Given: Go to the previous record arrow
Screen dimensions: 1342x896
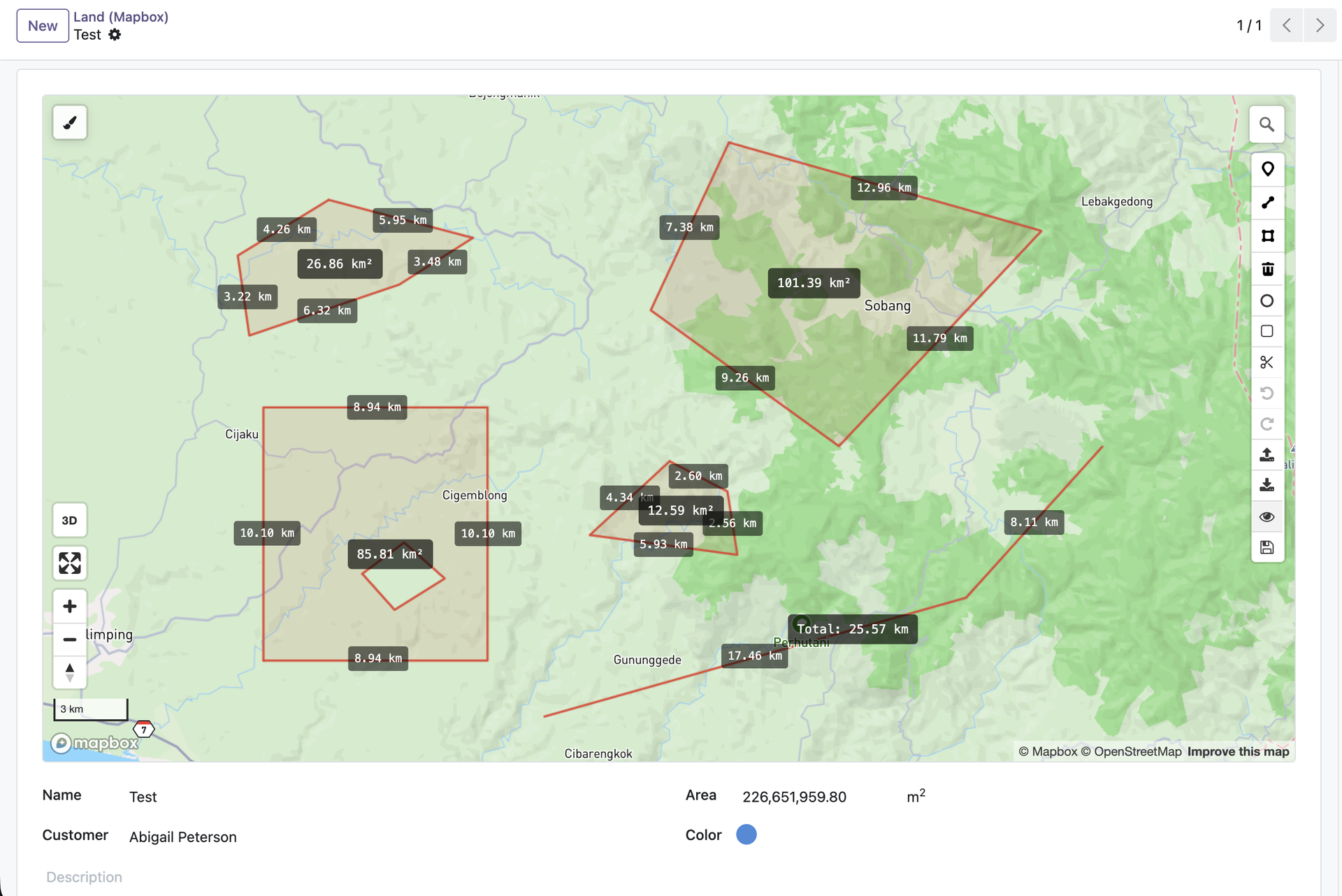Looking at the screenshot, I should [x=1287, y=26].
